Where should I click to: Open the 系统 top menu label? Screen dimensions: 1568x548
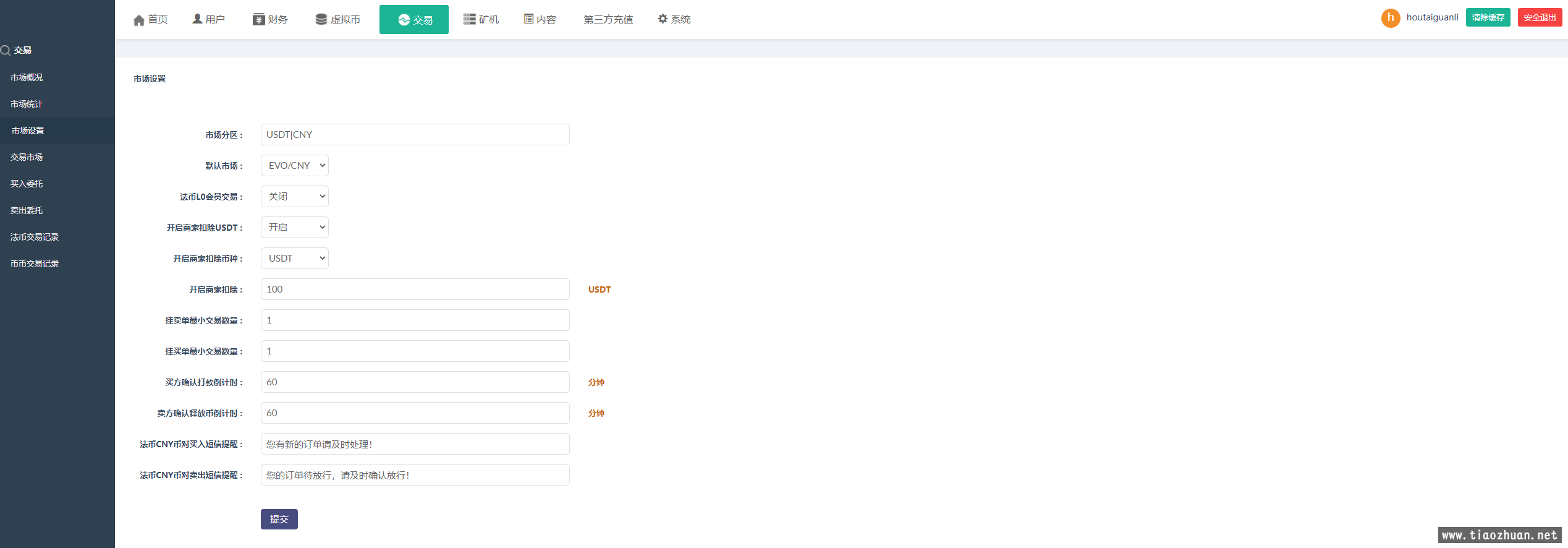pos(681,20)
